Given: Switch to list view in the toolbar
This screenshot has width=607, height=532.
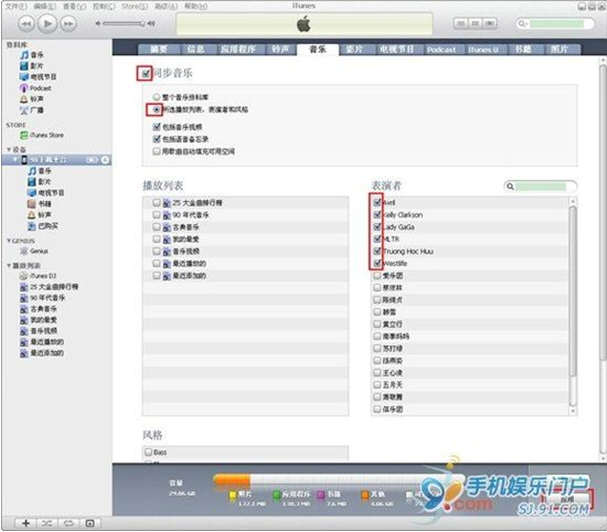Looking at the screenshot, I should 461,24.
